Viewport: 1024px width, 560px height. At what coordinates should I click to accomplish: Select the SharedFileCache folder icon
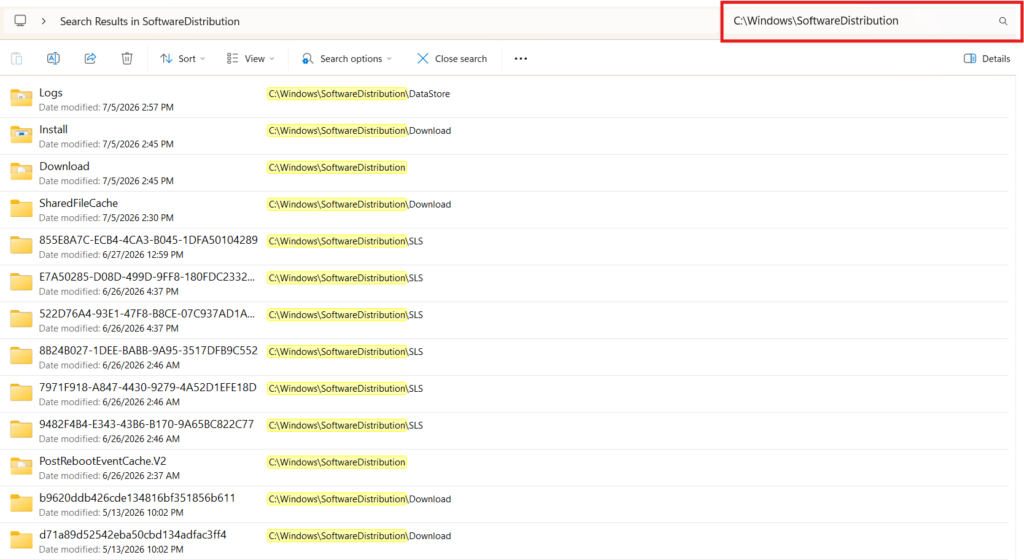coord(21,208)
